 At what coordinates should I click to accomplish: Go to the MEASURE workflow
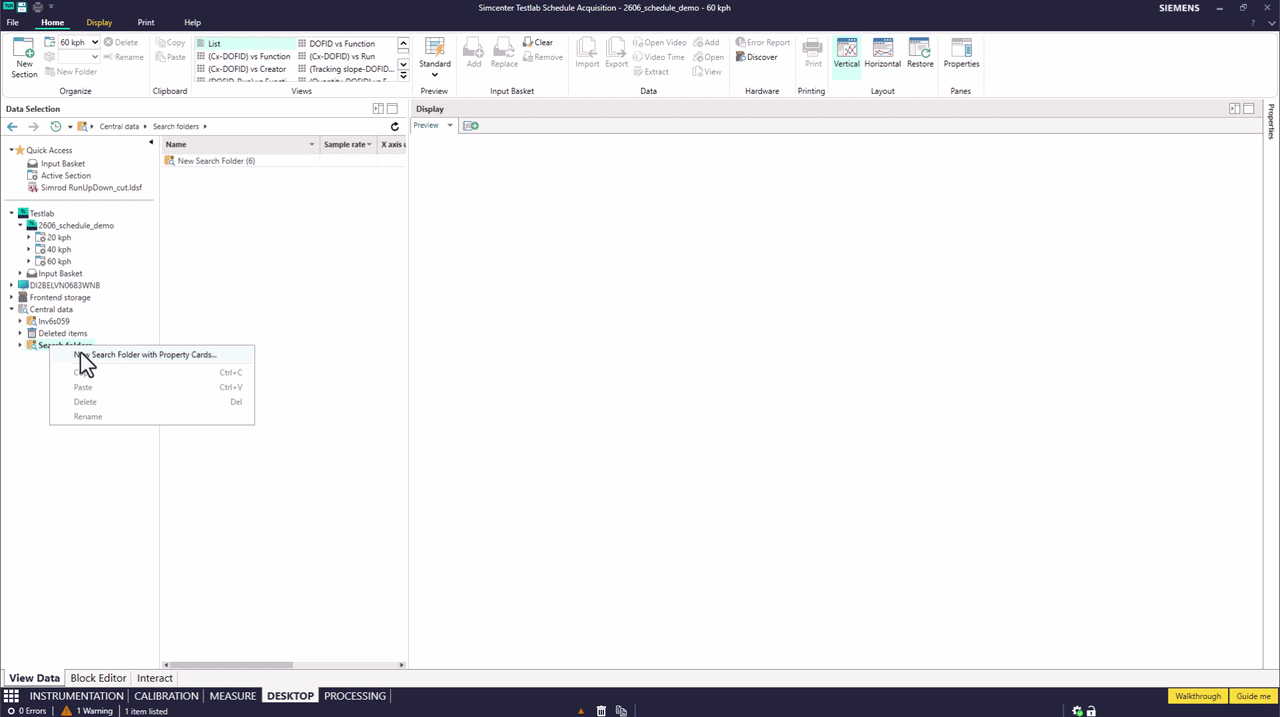(x=233, y=696)
